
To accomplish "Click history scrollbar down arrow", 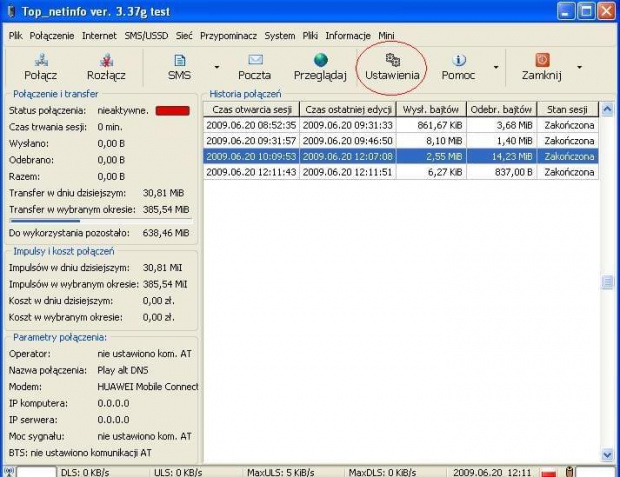I will pos(607,455).
